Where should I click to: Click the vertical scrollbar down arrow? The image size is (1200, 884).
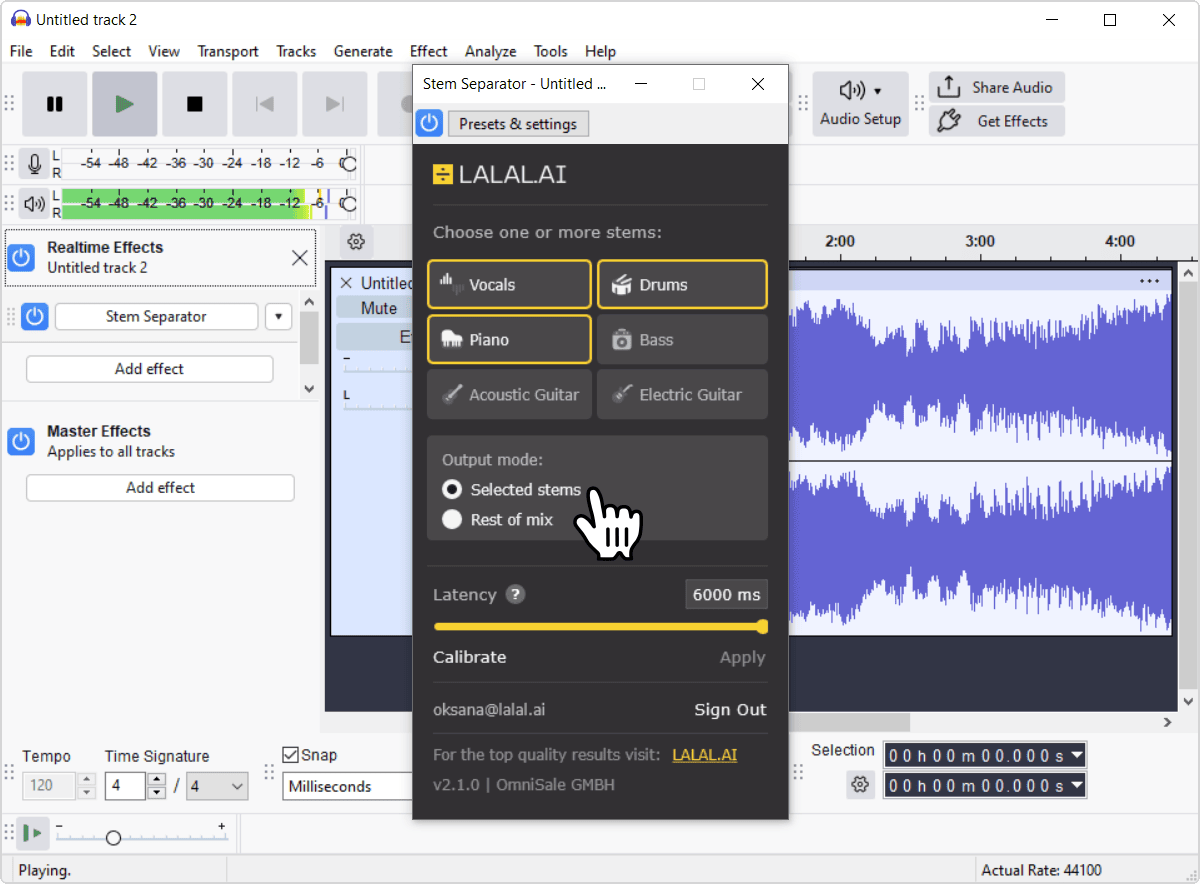pyautogui.click(x=1187, y=702)
